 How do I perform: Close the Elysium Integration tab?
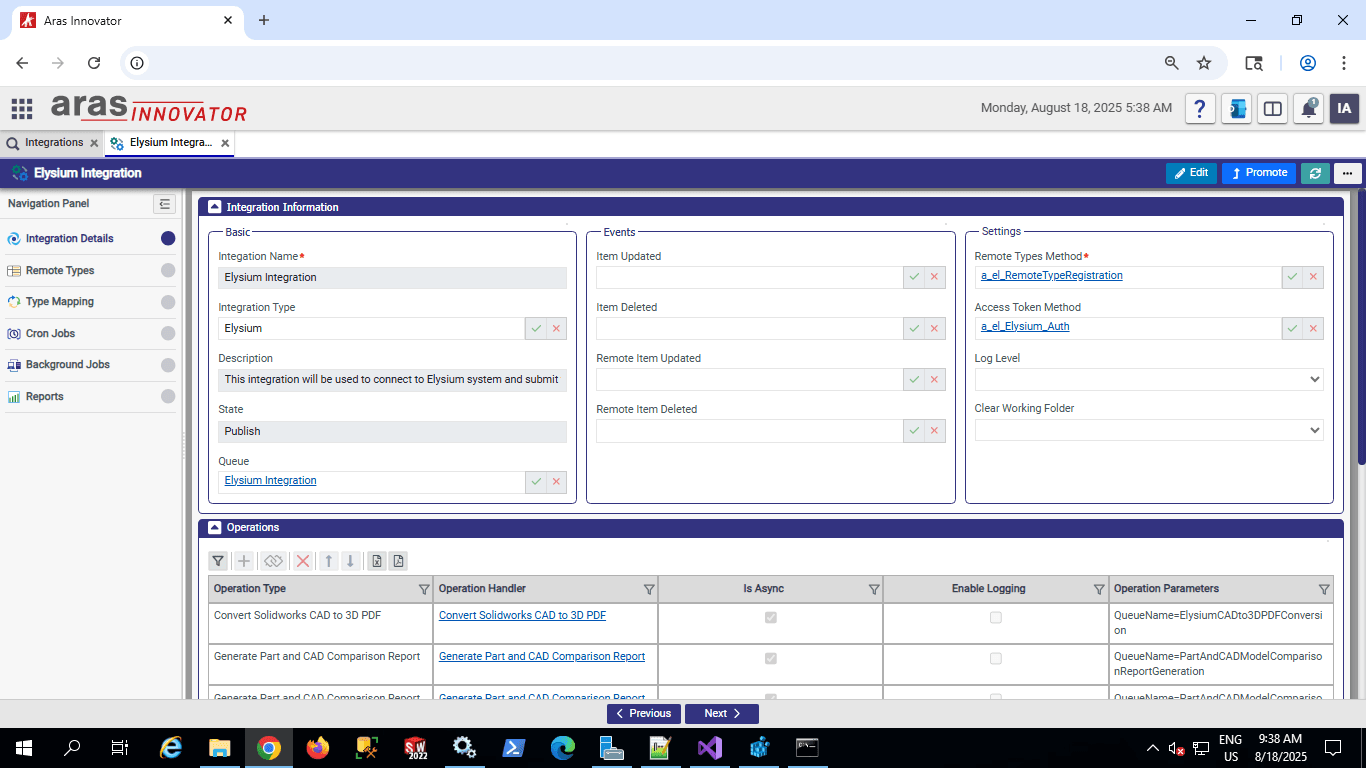click(225, 143)
